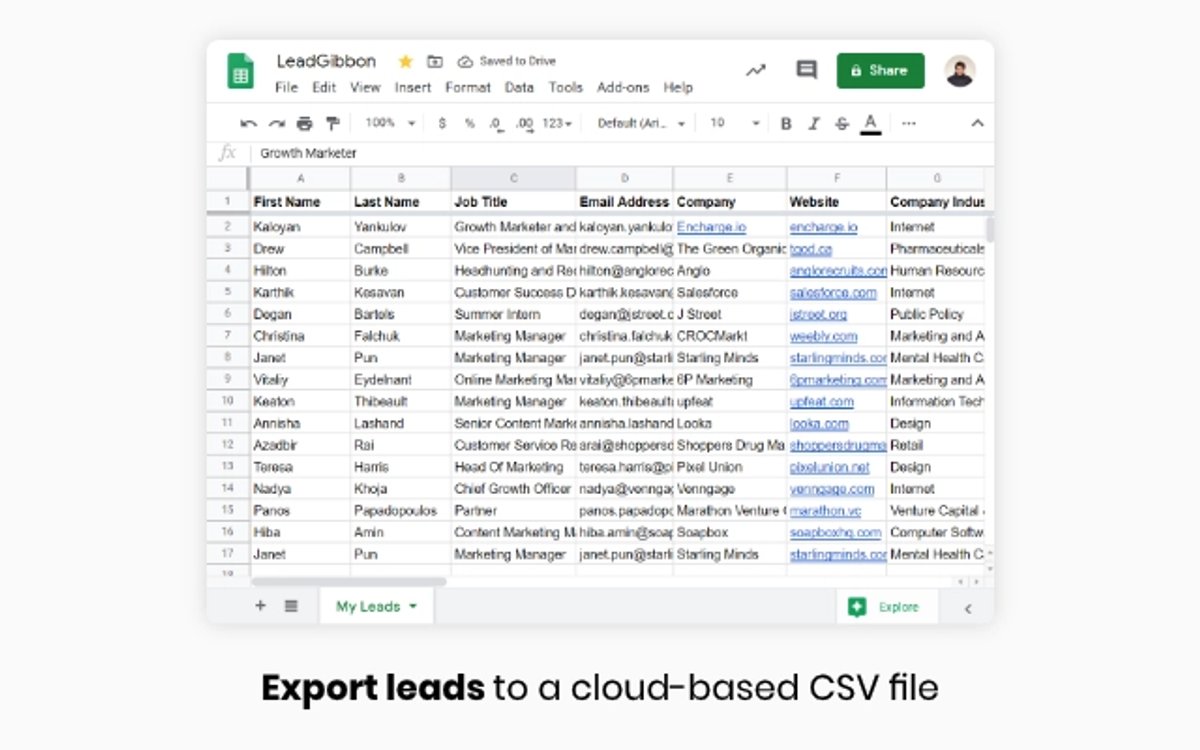This screenshot has width=1200, height=750.
Task: Open the looka.com website link
Action: click(819, 424)
